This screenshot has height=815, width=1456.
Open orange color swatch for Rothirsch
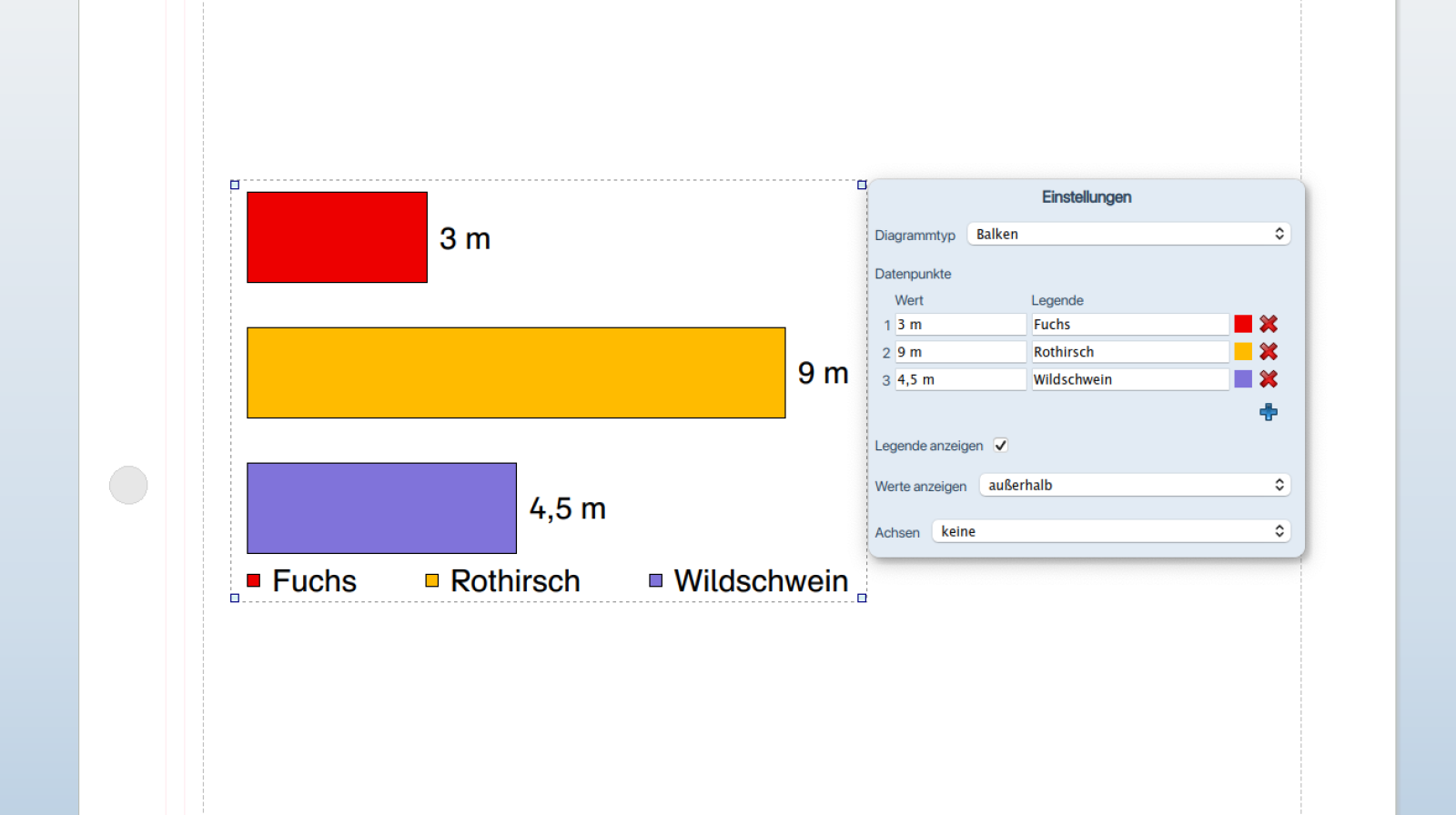point(1243,351)
